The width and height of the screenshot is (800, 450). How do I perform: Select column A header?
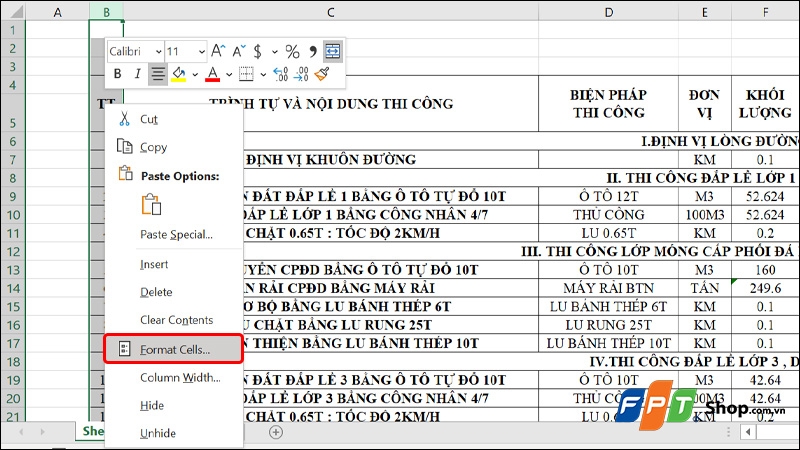click(x=57, y=12)
